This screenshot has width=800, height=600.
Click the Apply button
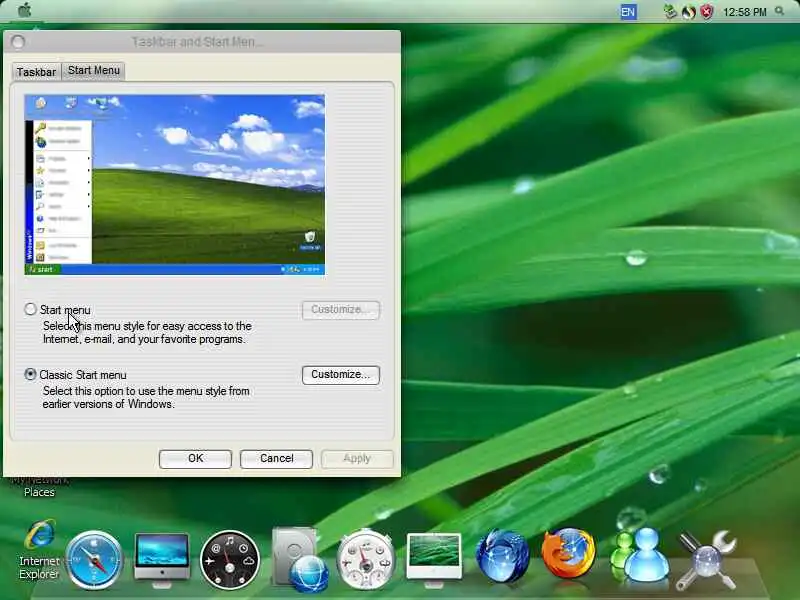tap(357, 459)
